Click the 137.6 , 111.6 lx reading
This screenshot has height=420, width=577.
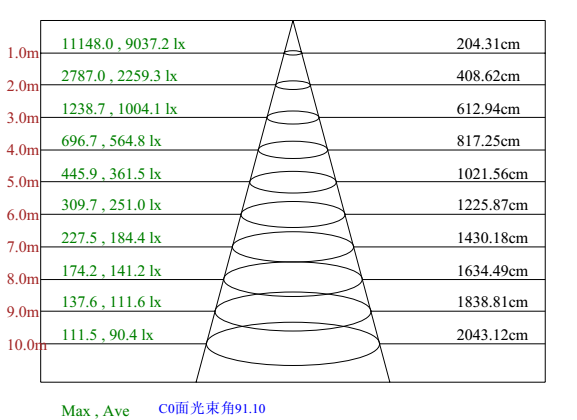[111, 302]
